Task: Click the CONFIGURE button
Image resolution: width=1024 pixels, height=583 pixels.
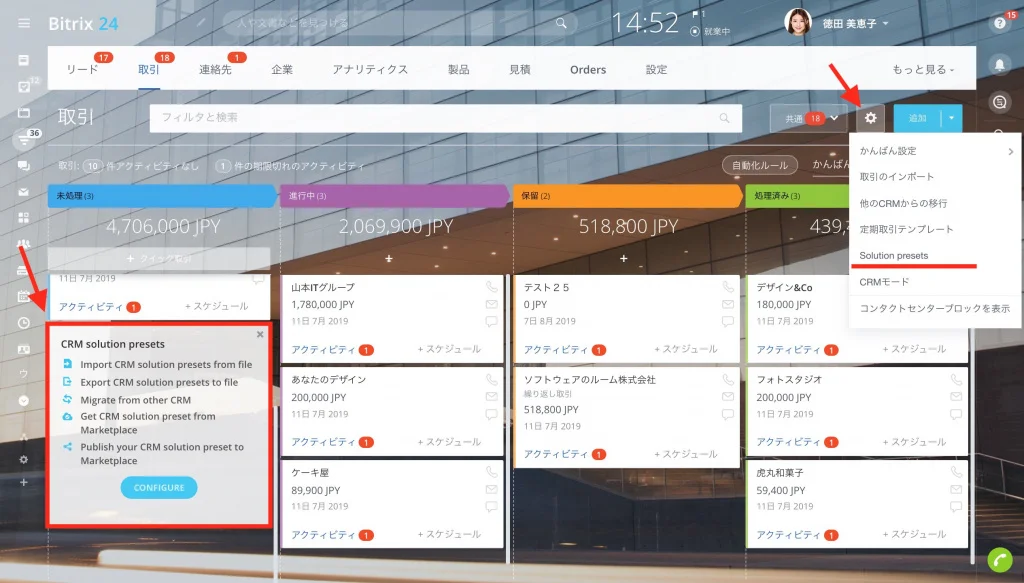Action: click(x=159, y=488)
